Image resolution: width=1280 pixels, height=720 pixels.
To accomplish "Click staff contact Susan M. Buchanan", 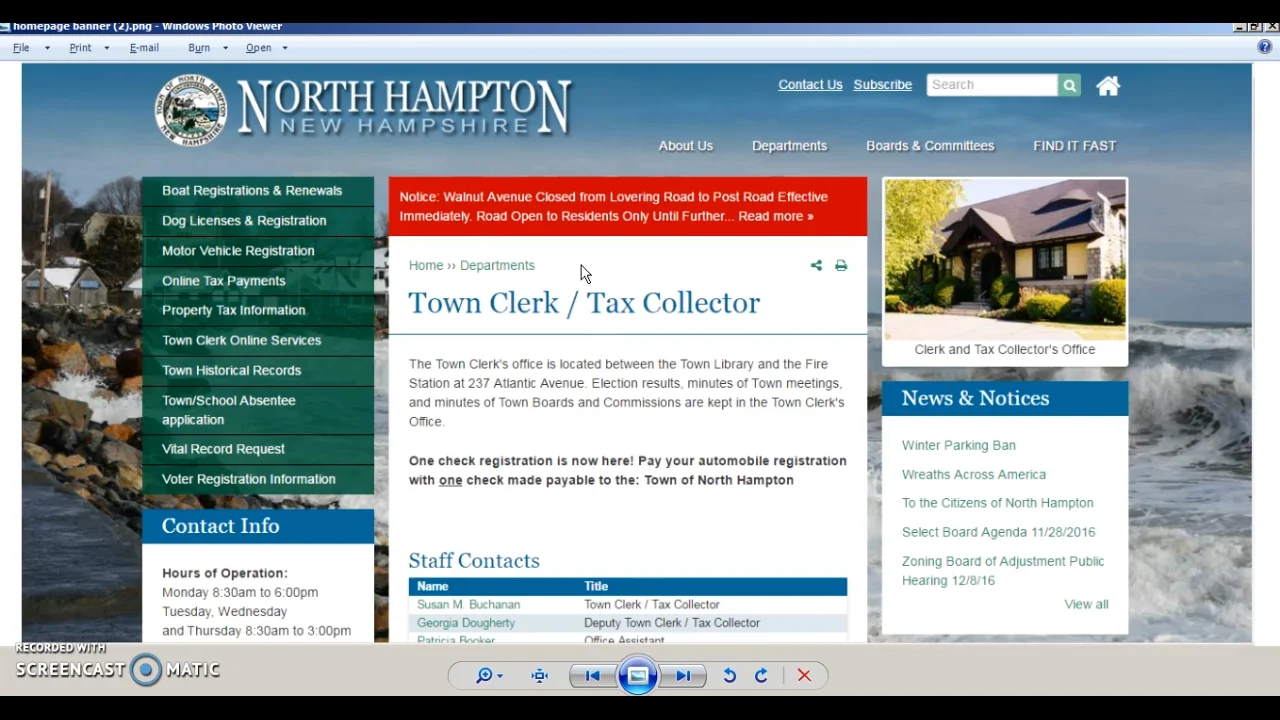I will pyautogui.click(x=468, y=604).
